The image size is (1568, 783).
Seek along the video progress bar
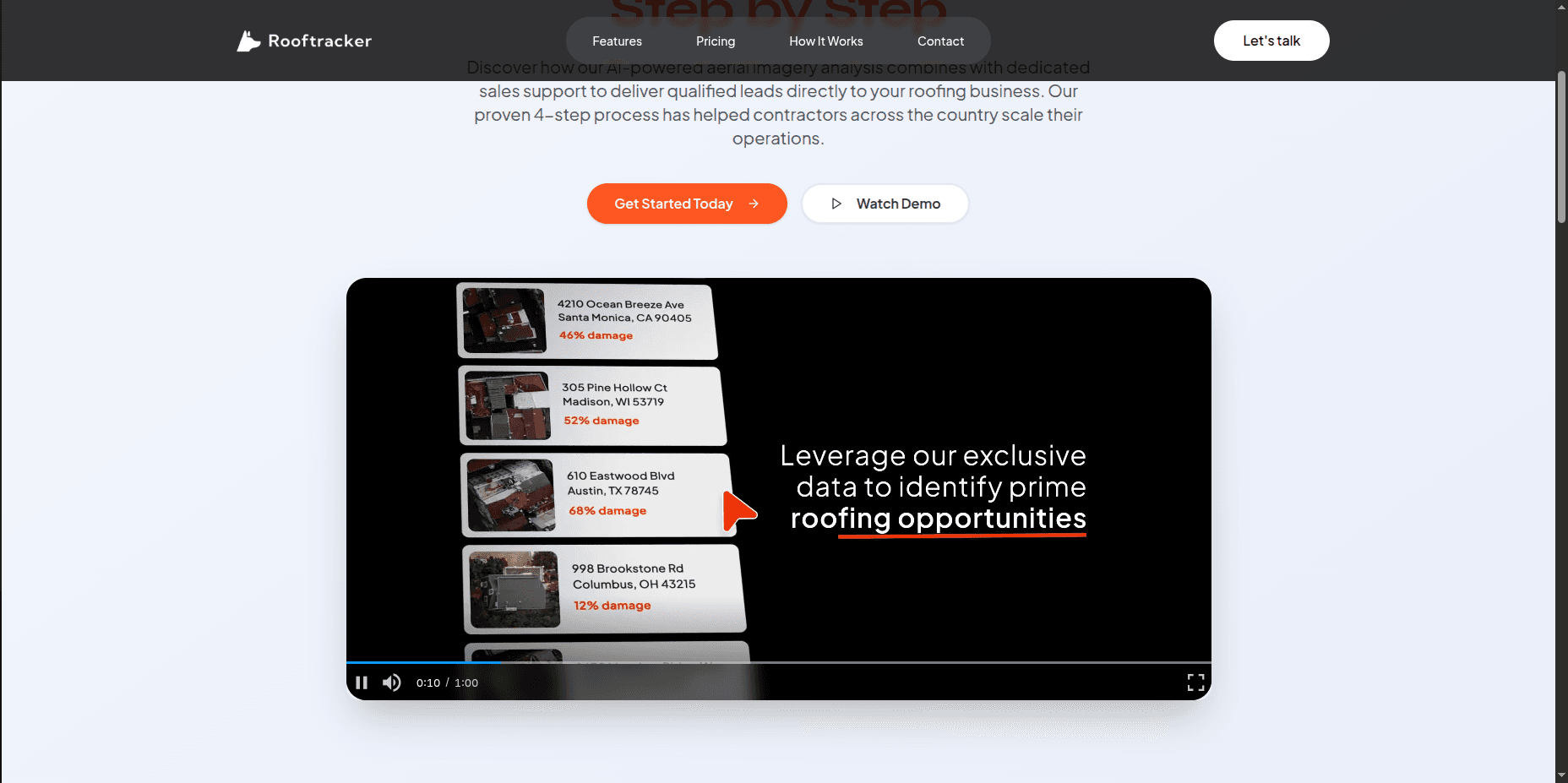click(779, 662)
